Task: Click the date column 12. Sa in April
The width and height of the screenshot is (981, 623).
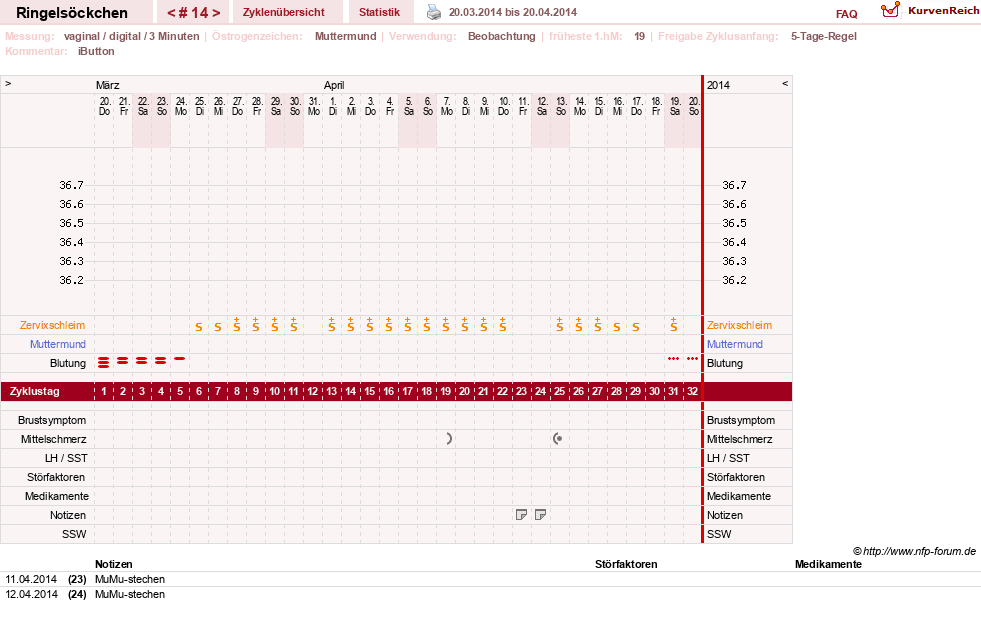Action: click(x=541, y=106)
